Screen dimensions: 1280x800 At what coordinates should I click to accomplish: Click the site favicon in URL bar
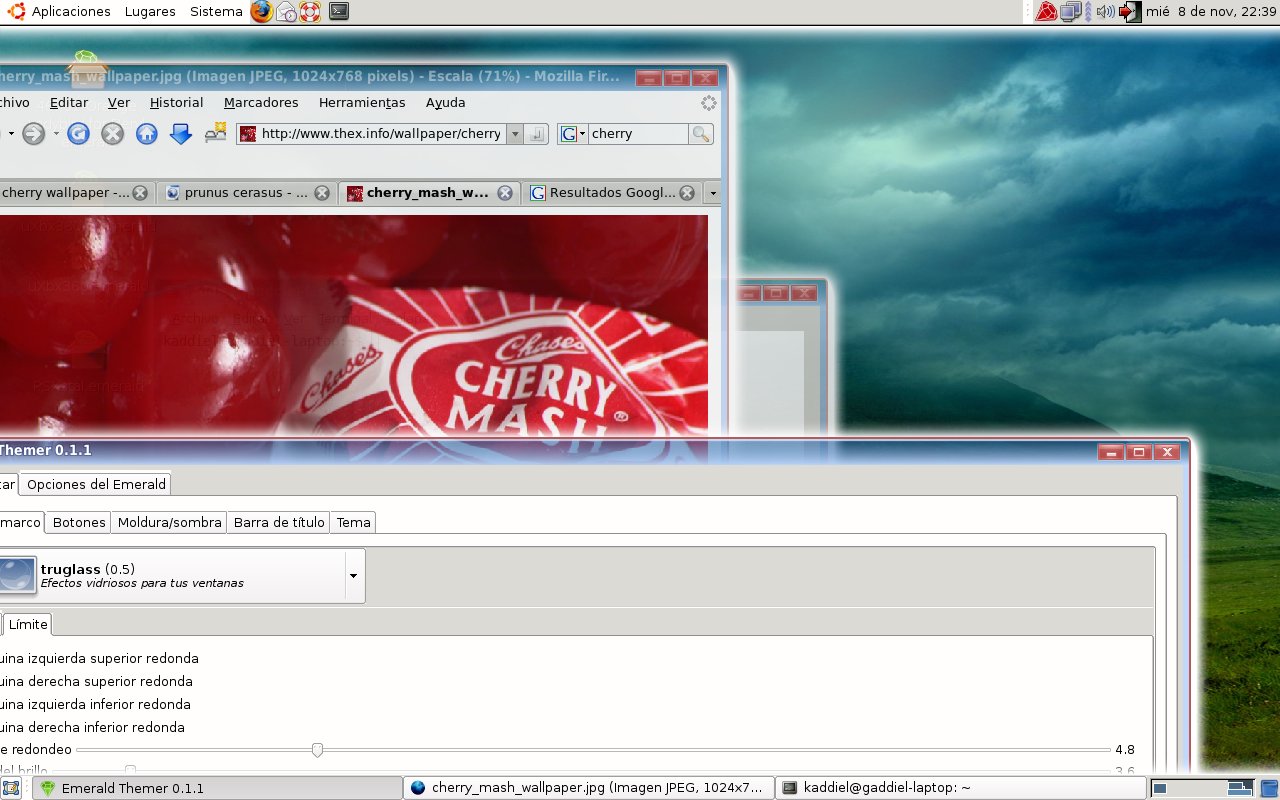[x=248, y=133]
